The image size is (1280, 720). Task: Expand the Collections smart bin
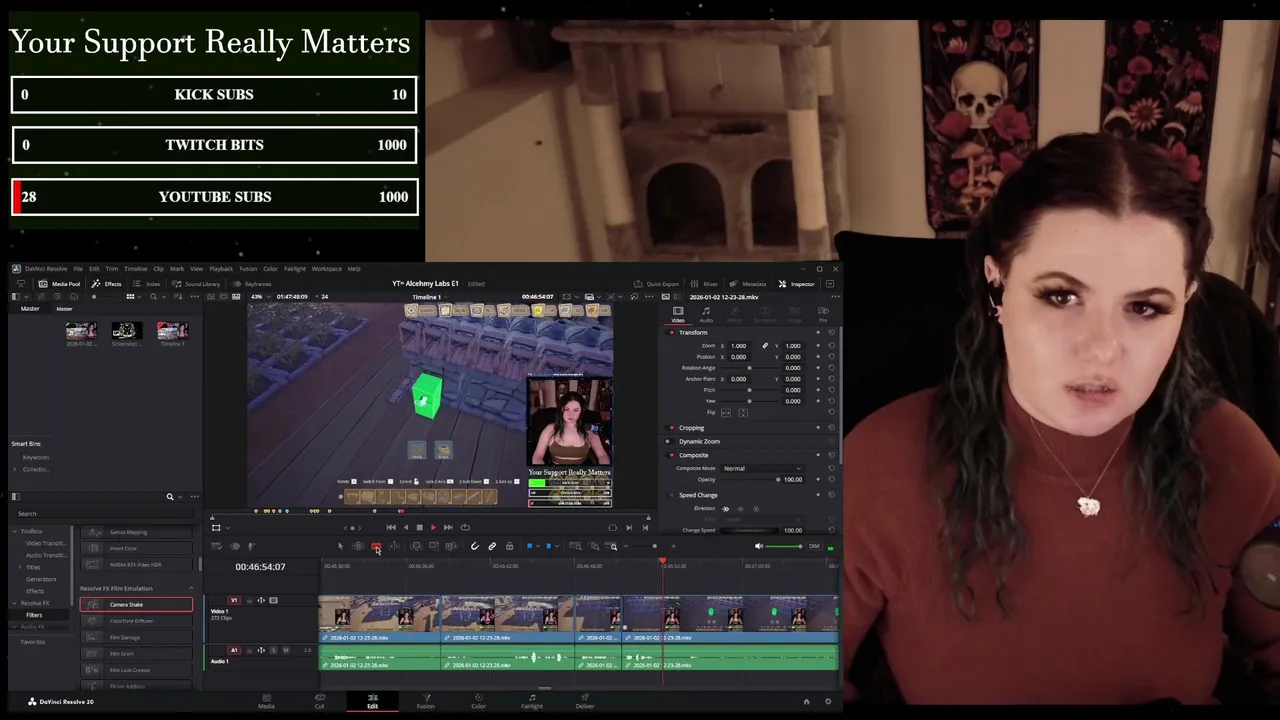[x=15, y=469]
